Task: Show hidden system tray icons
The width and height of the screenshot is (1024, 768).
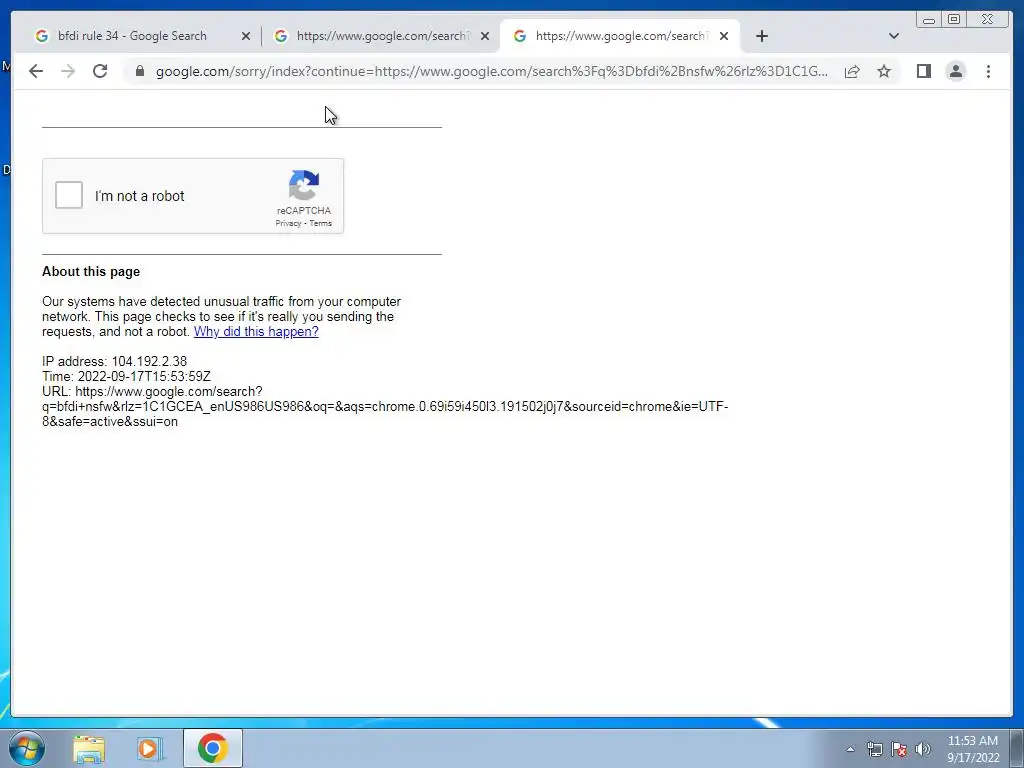Action: [x=850, y=749]
